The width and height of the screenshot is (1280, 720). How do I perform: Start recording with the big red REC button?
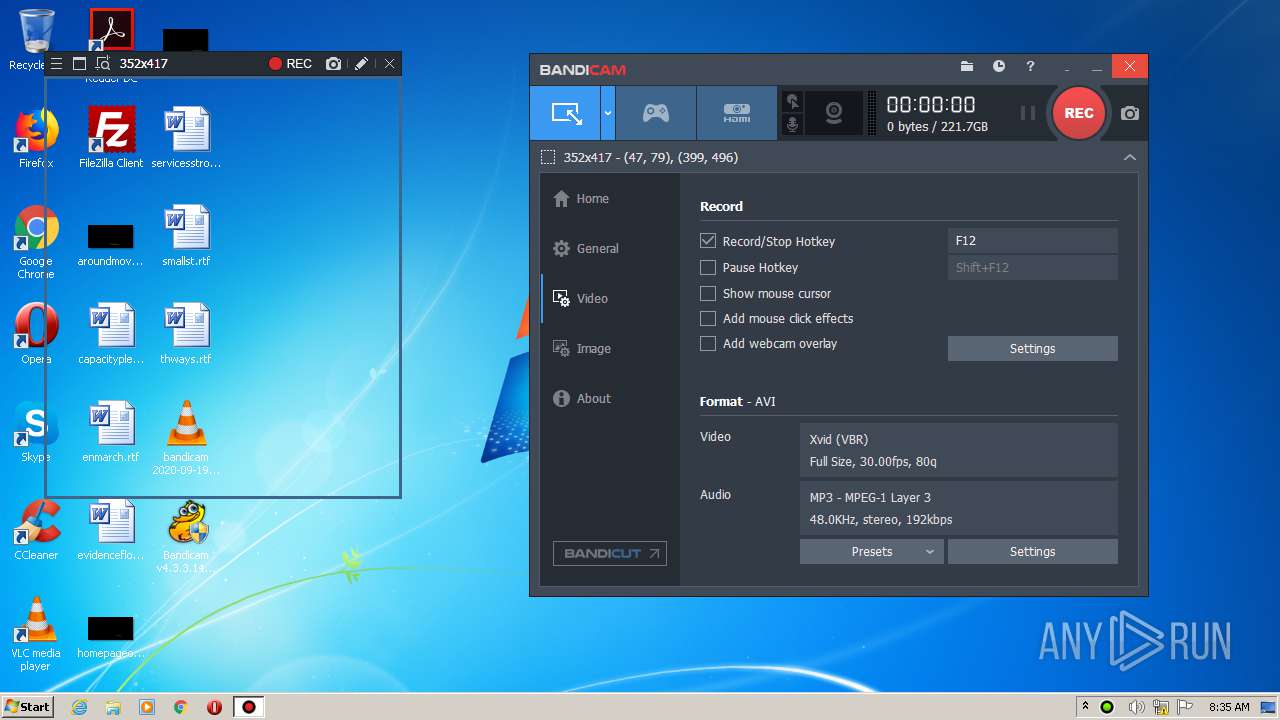pyautogui.click(x=1078, y=113)
